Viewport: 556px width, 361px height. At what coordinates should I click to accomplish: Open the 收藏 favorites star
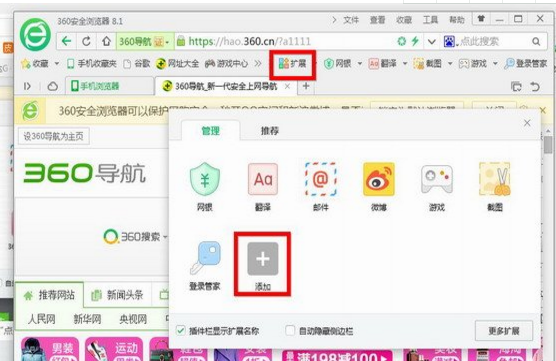[26, 64]
